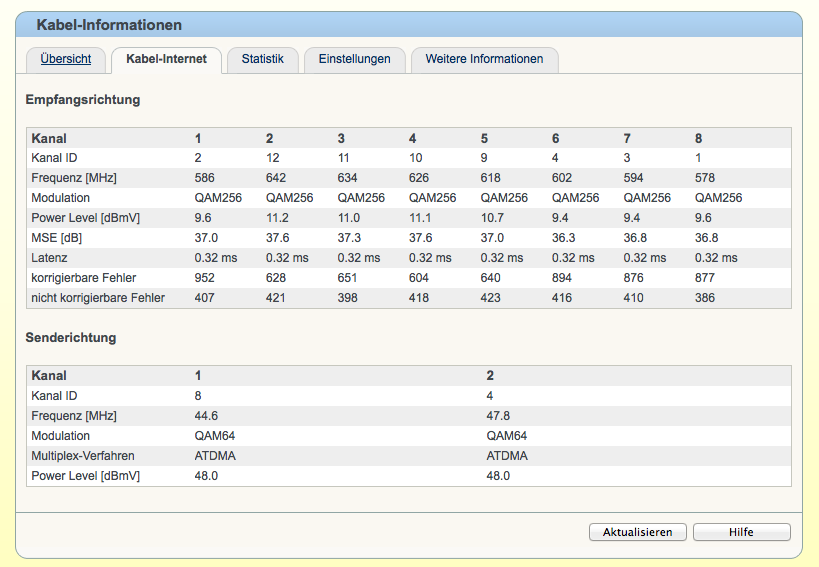Select the 586 MHz downstream frequency cell

point(205,178)
